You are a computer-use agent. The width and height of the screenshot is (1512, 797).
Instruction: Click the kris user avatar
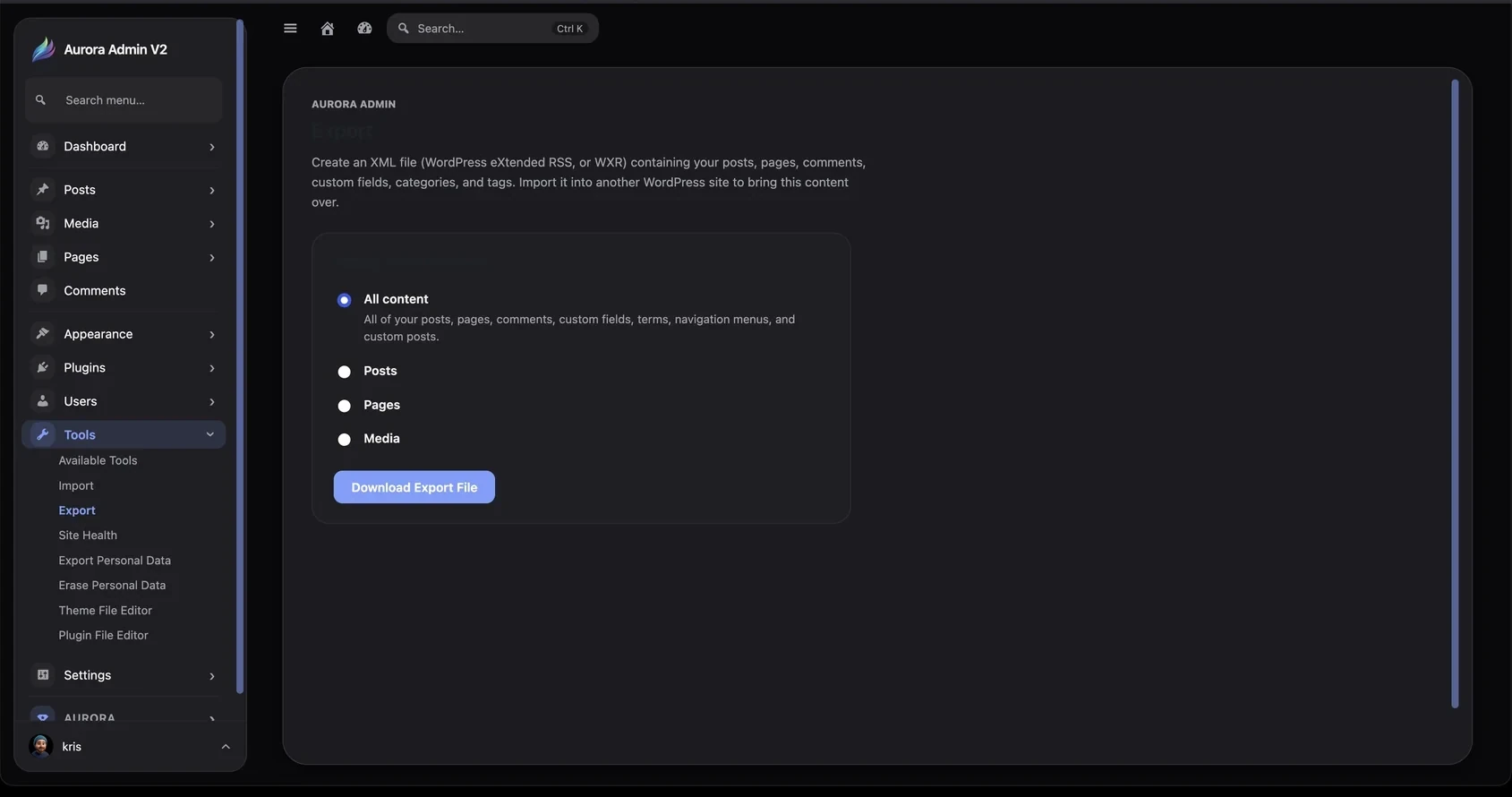[x=40, y=746]
